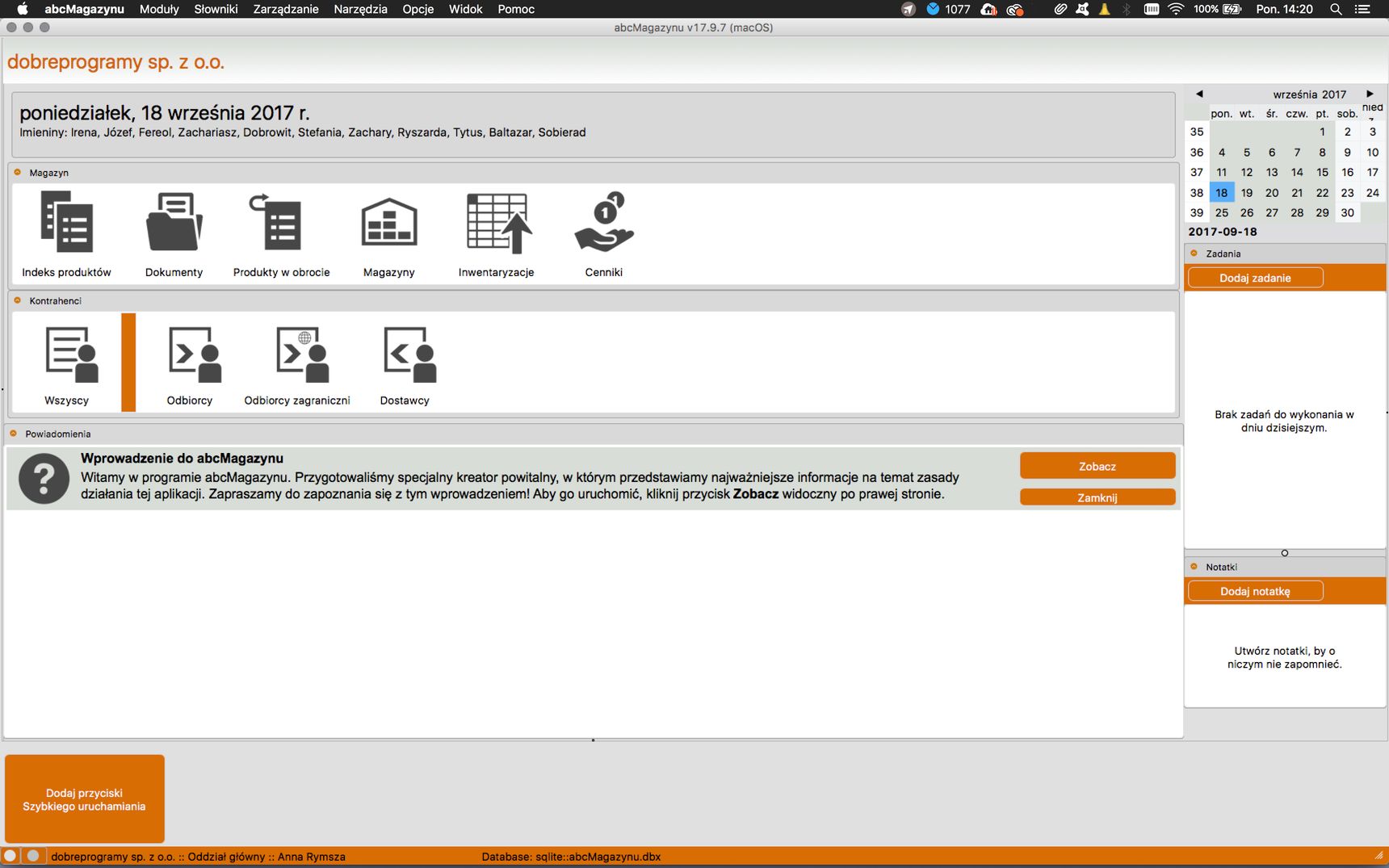Click the Wi-Fi menu bar icon
Screen dimensions: 1389x868
(x=1176, y=9)
